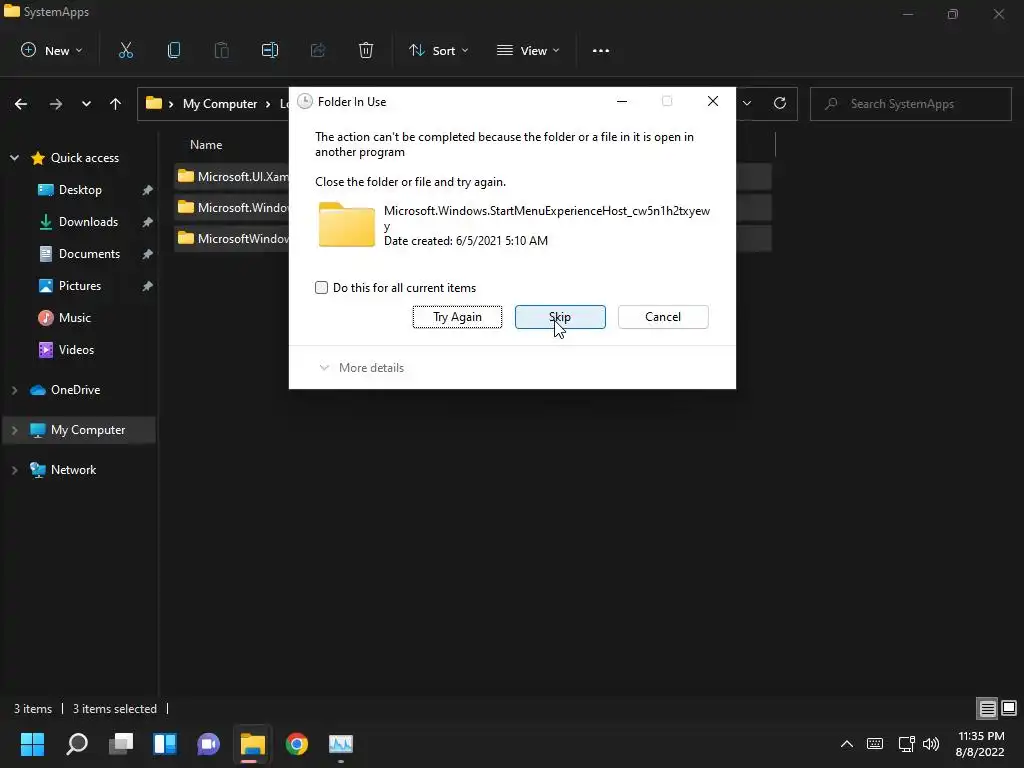This screenshot has height=768, width=1024.
Task: Expand the Network tree node
Action: [14, 470]
